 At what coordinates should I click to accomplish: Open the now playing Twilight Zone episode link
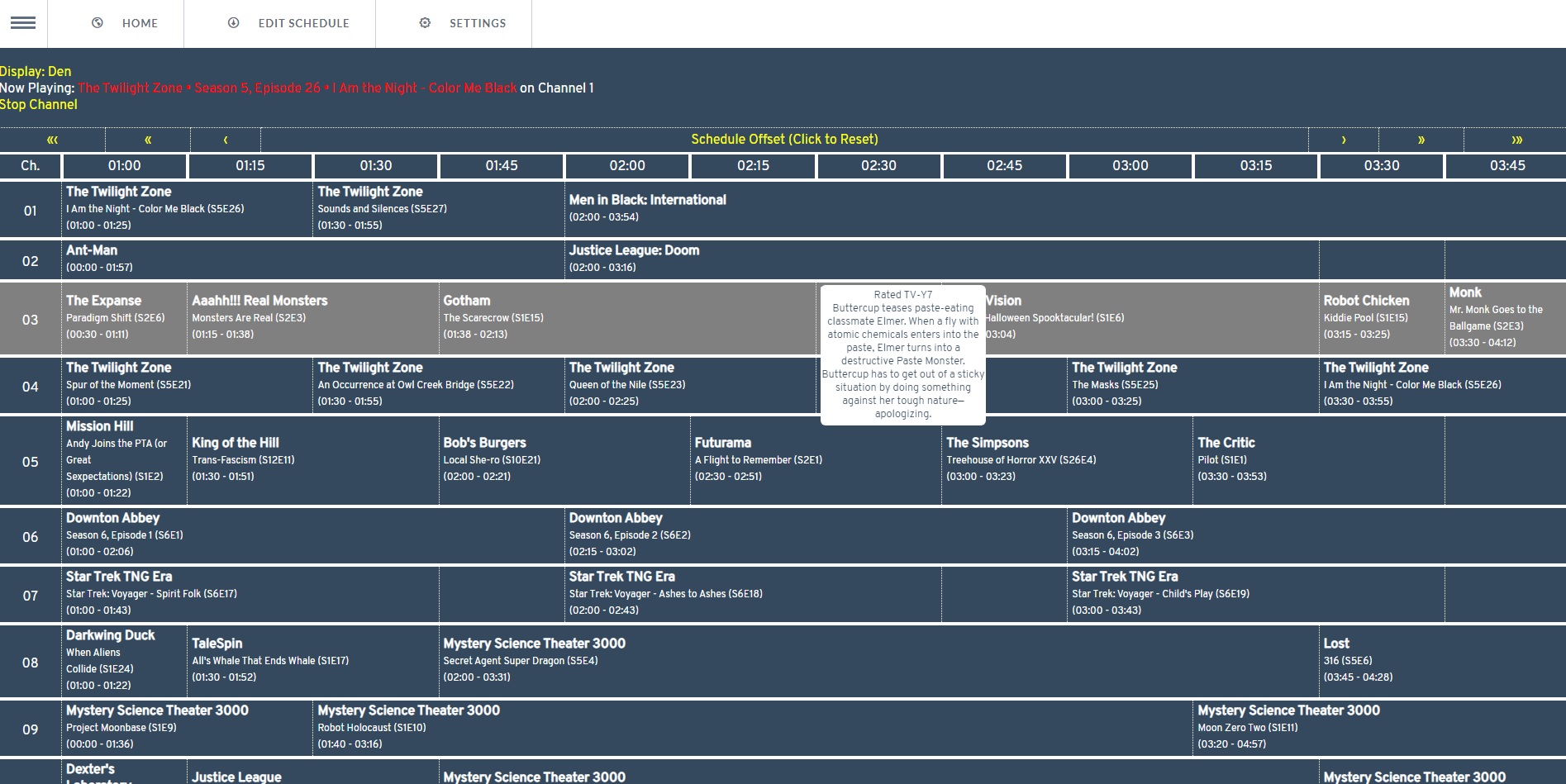(297, 88)
